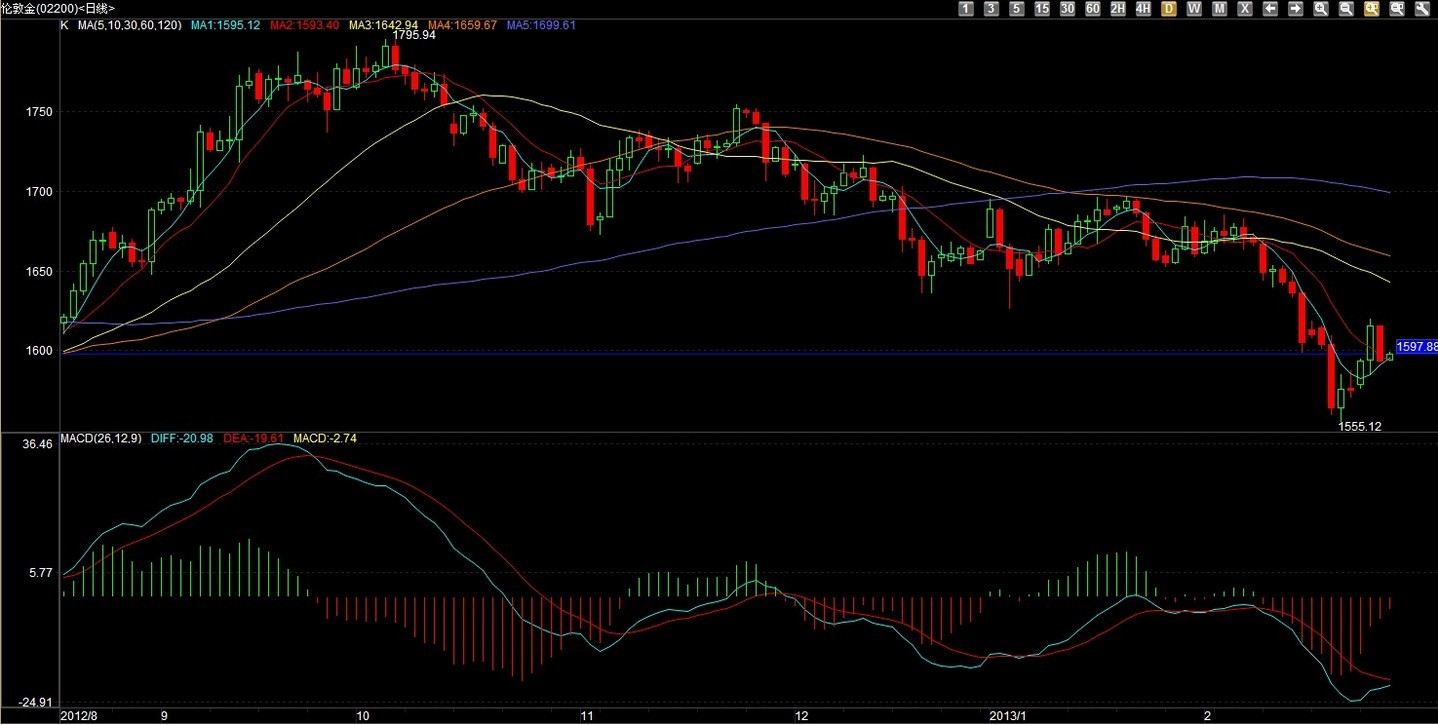Click the 2012/8 date label
Viewport: 1438px width, 725px height.
click(x=79, y=717)
